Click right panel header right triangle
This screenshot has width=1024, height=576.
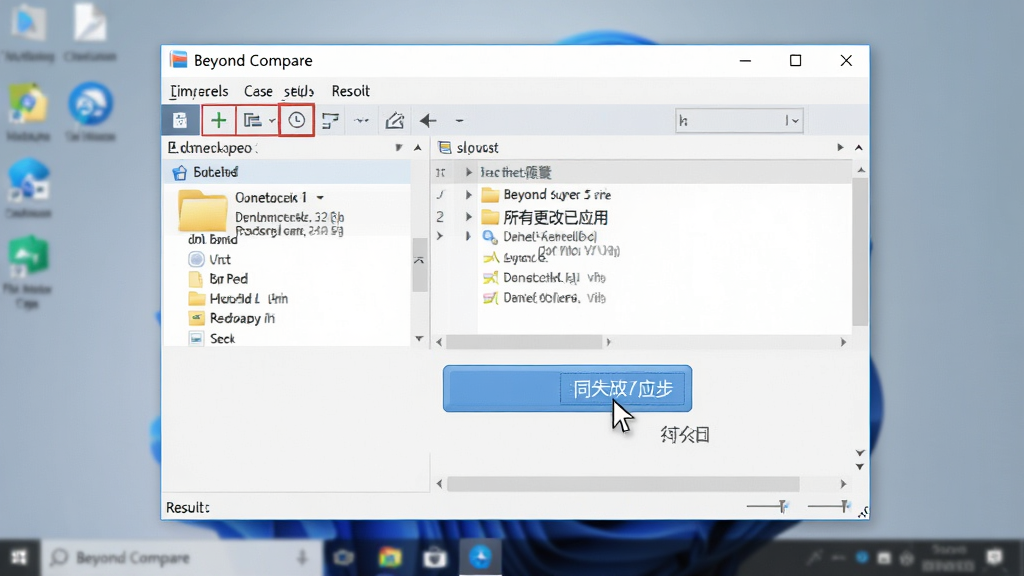[x=840, y=148]
